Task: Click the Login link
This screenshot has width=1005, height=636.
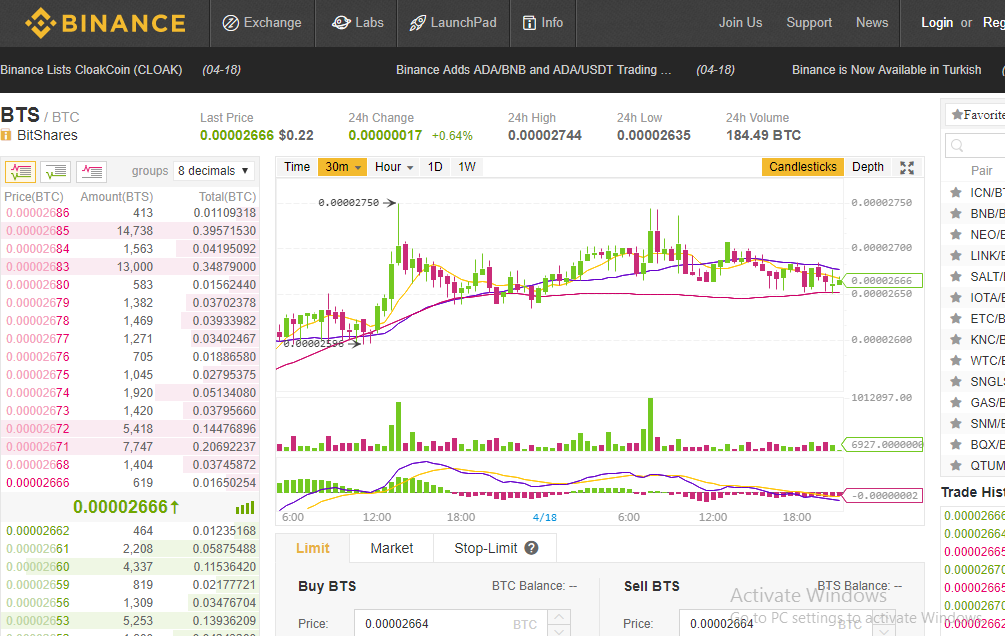Action: [x=936, y=22]
